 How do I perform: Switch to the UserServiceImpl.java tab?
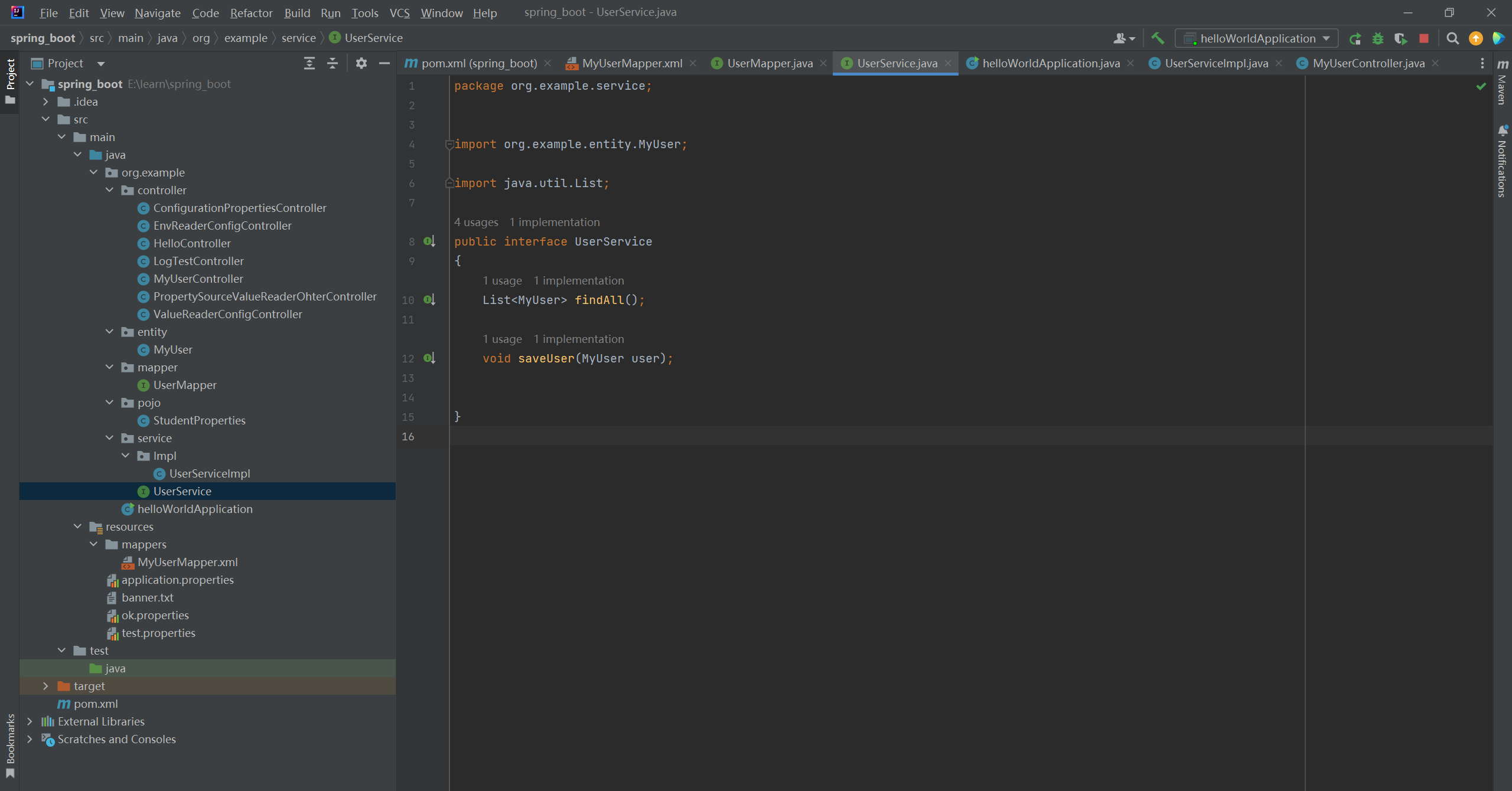[1216, 63]
